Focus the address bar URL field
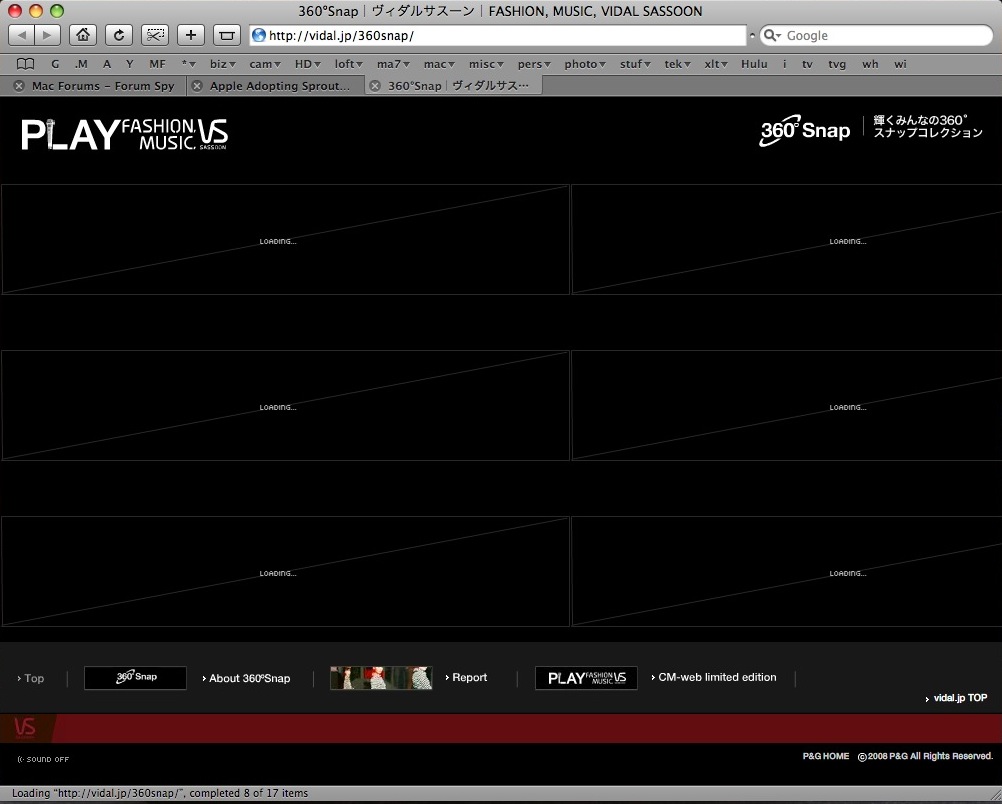The height and width of the screenshot is (804, 1002). click(498, 35)
